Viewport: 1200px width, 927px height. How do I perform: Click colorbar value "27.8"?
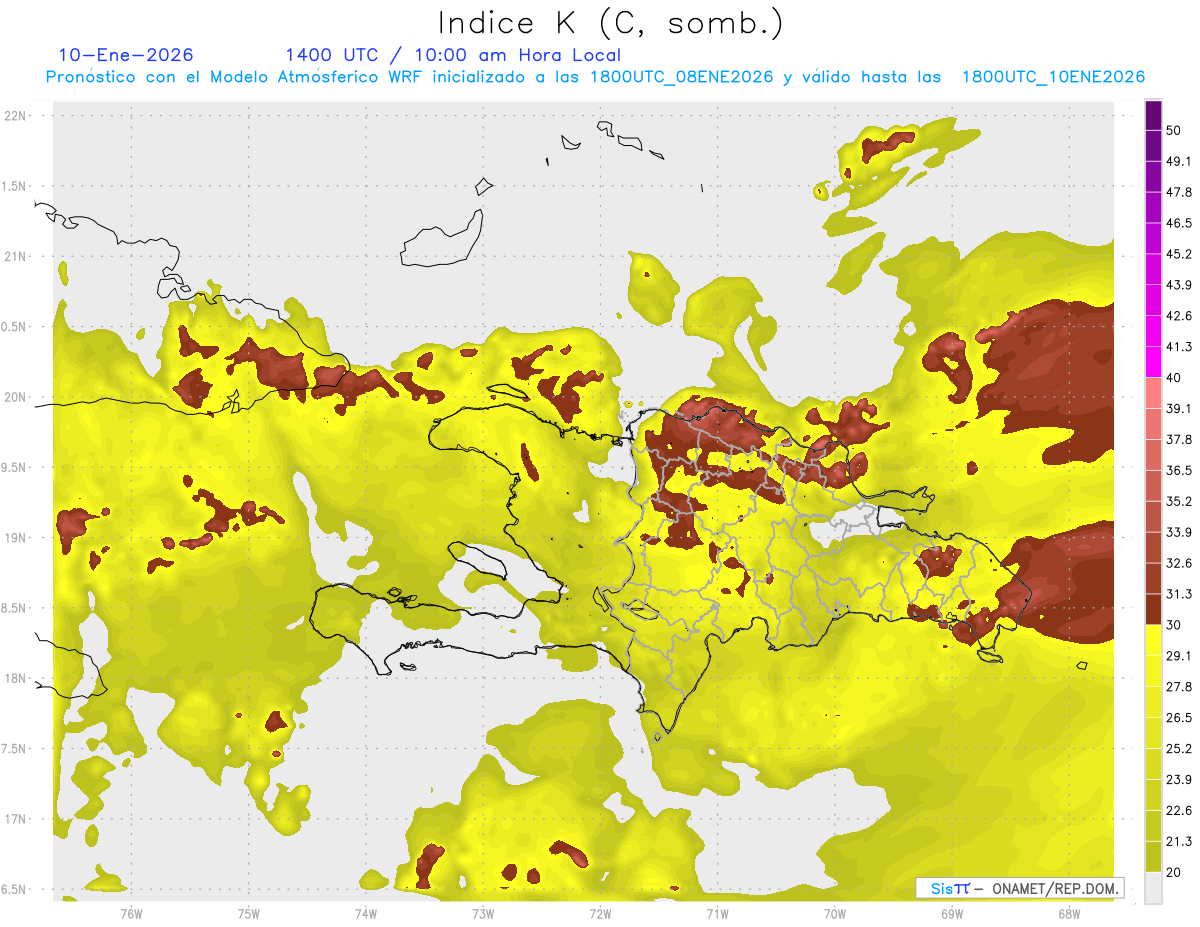point(1179,687)
